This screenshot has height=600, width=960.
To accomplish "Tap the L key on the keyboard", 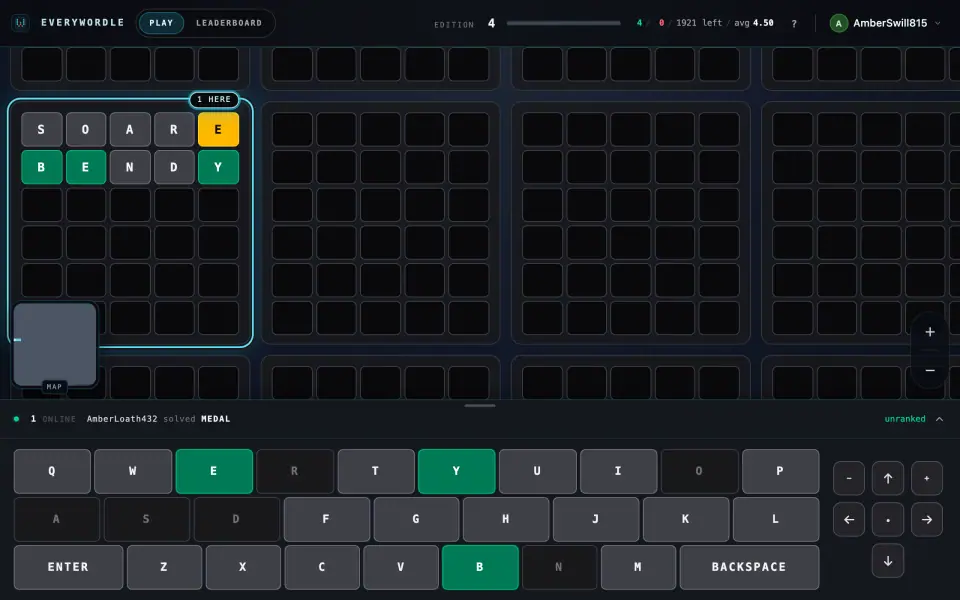I will click(x=776, y=519).
